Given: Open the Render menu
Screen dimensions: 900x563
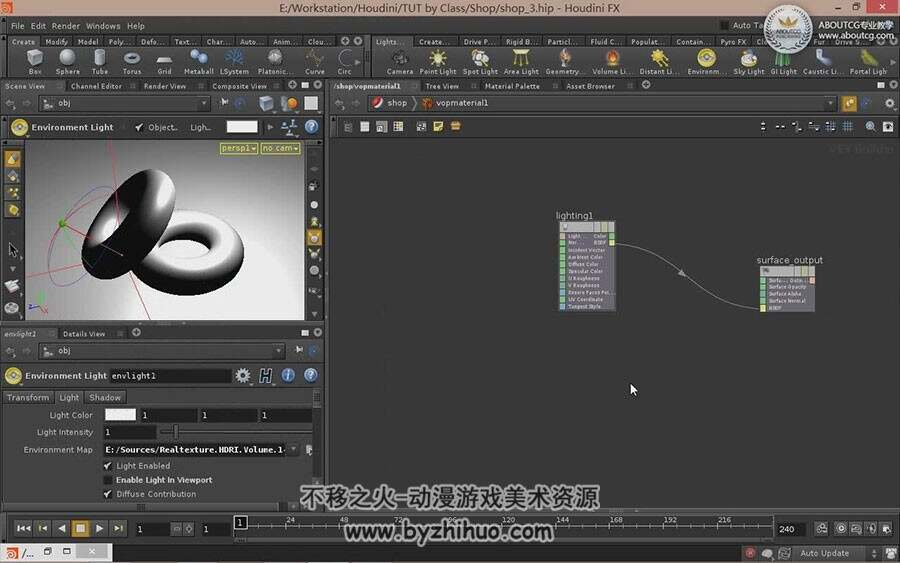Looking at the screenshot, I should 66,26.
